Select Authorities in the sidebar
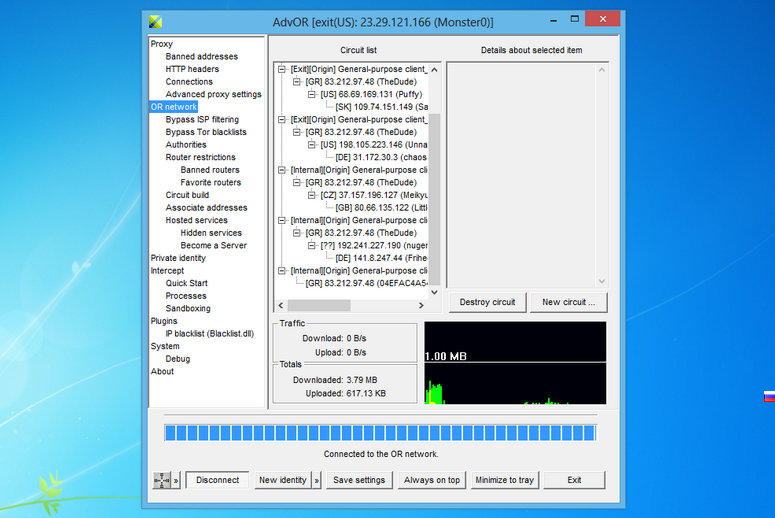 186,145
